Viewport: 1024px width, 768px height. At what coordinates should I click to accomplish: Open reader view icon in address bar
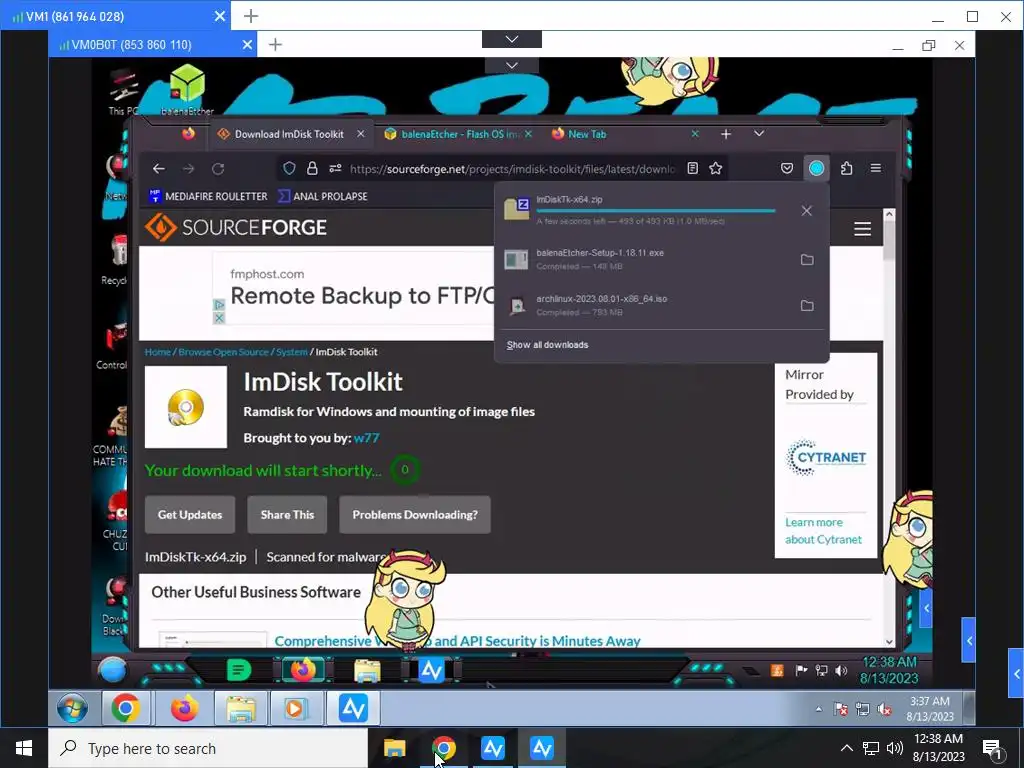coord(693,168)
